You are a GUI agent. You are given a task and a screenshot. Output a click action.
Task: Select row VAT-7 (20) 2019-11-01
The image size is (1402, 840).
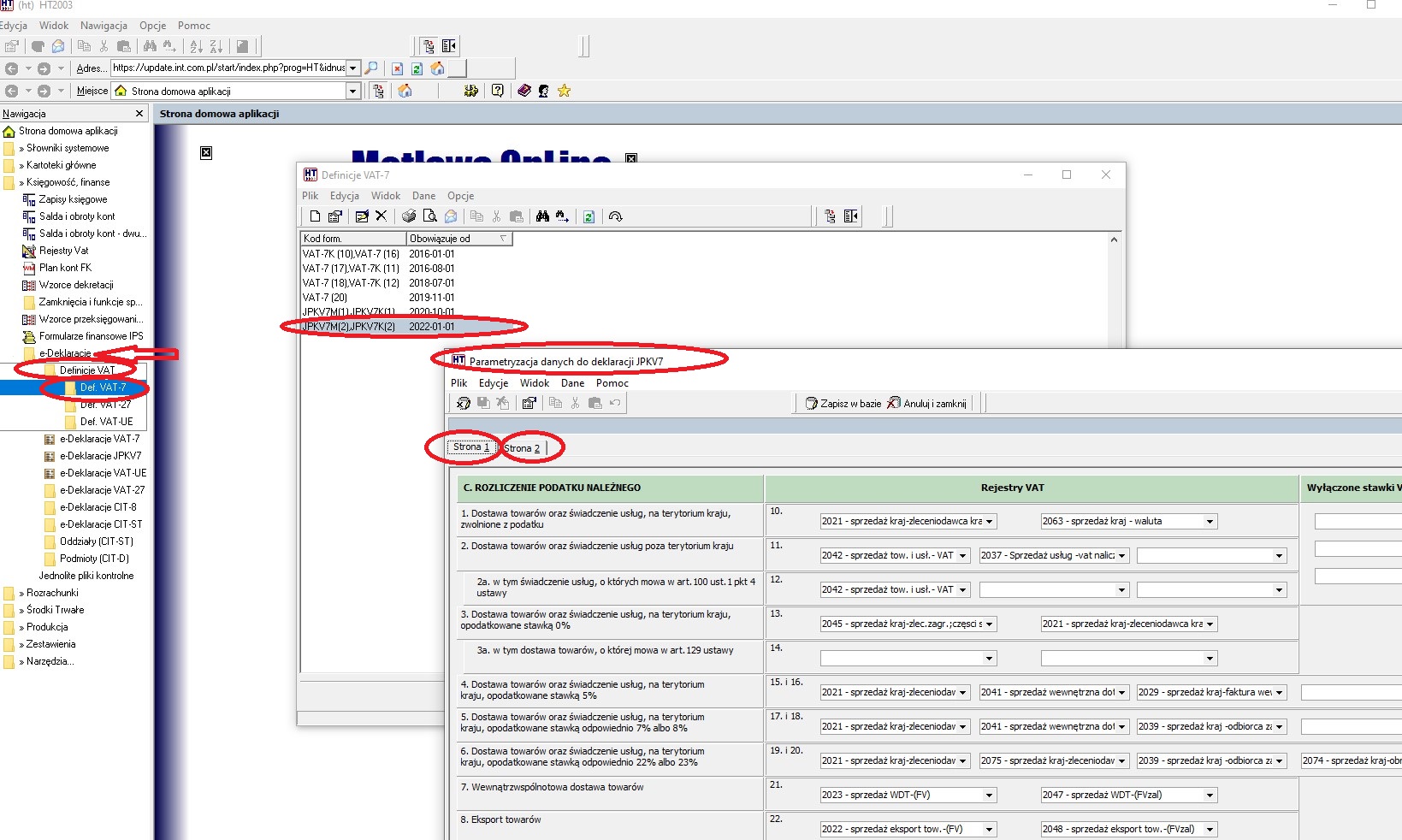[405, 297]
